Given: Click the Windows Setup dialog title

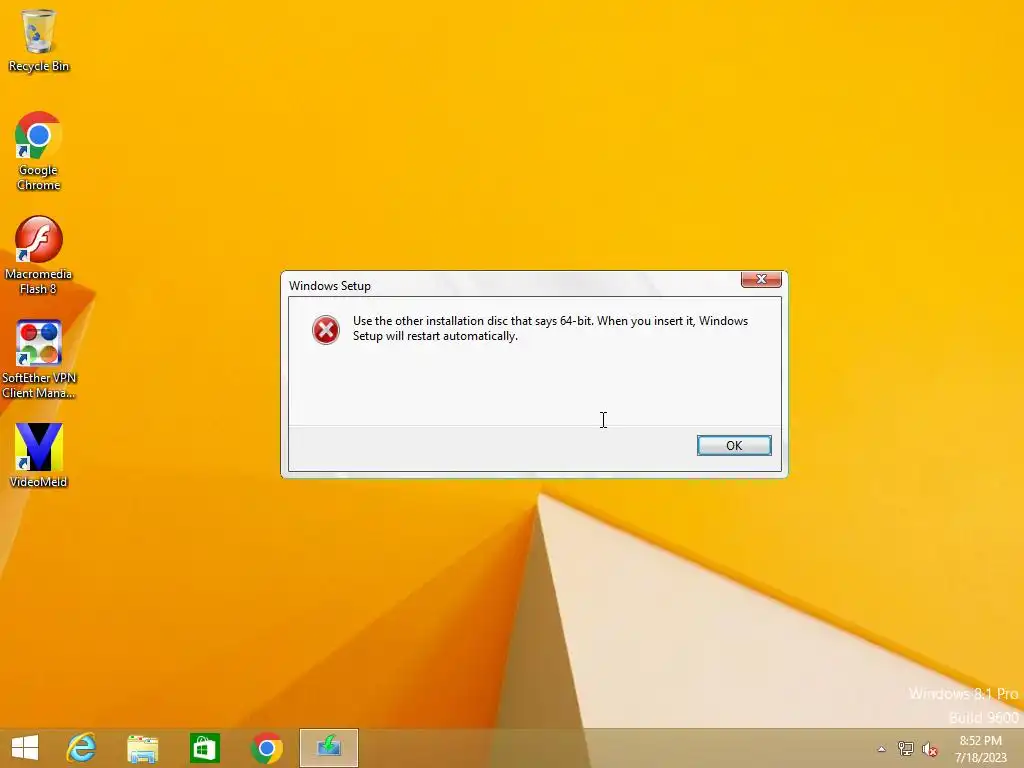Looking at the screenshot, I should click(330, 286).
